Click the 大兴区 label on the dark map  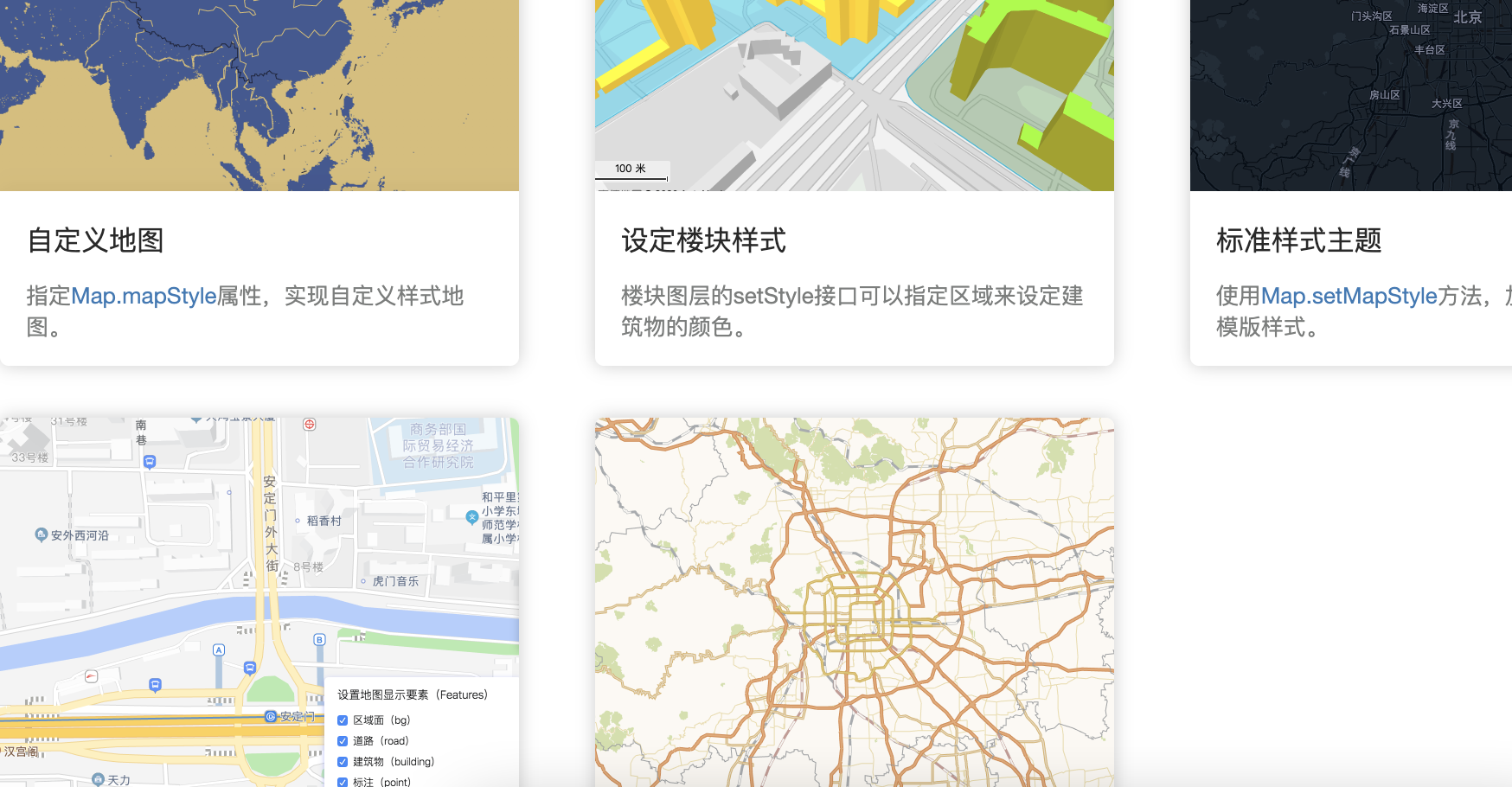(x=1446, y=104)
